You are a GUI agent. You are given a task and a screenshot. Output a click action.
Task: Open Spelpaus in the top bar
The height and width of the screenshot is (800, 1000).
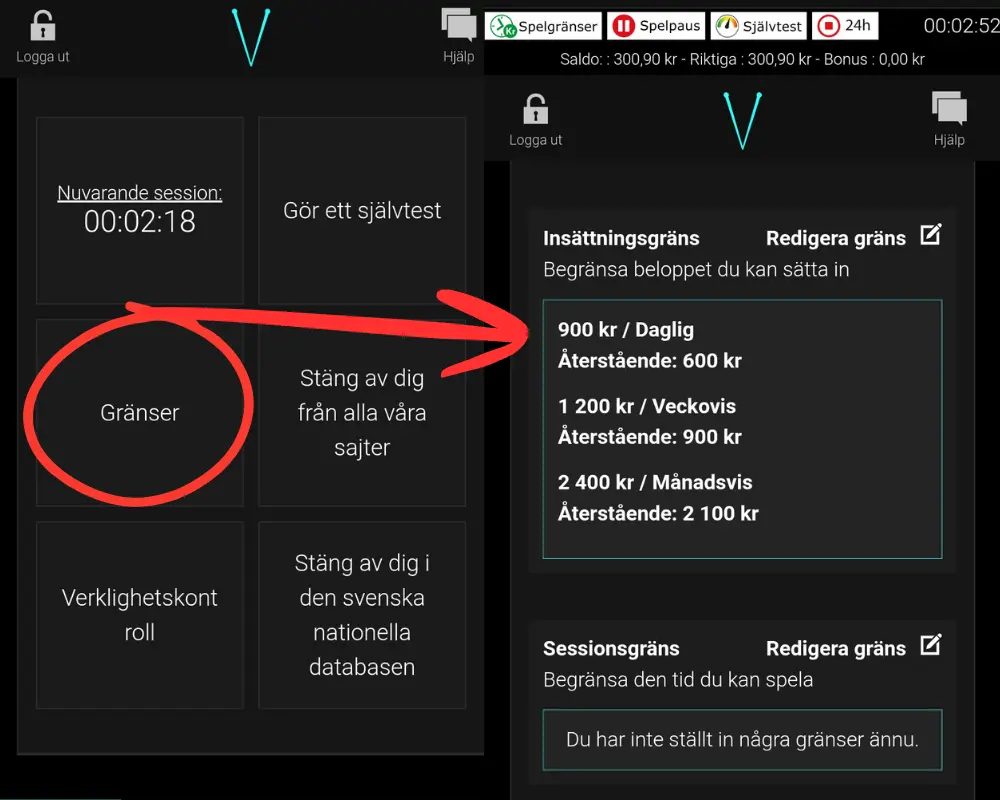pos(656,26)
